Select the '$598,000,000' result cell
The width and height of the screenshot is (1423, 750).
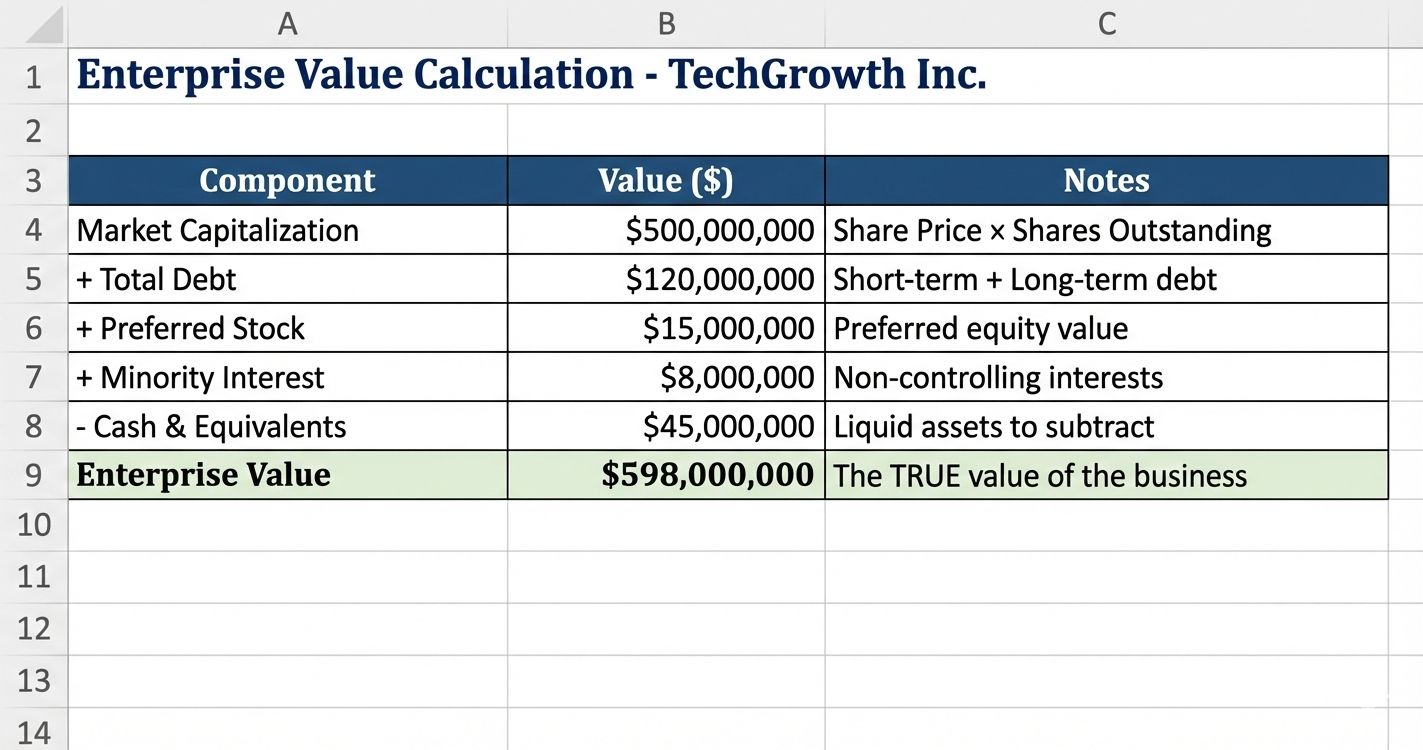click(666, 475)
